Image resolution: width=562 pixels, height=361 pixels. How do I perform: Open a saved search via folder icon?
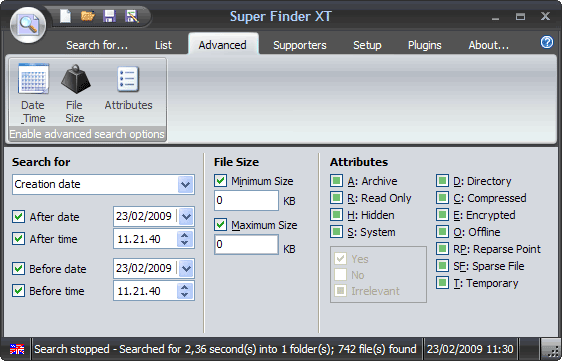tap(87, 16)
